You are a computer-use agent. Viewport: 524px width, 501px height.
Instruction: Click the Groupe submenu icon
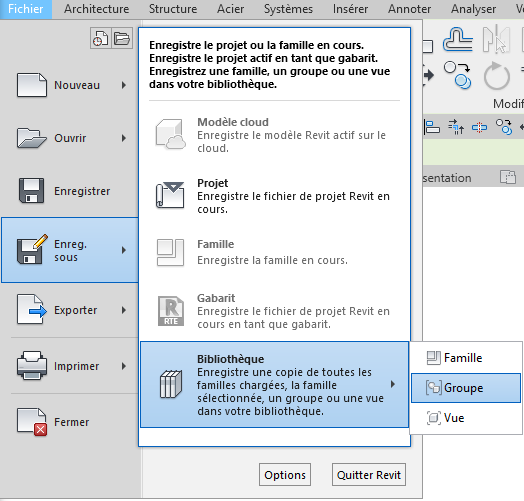pos(434,388)
